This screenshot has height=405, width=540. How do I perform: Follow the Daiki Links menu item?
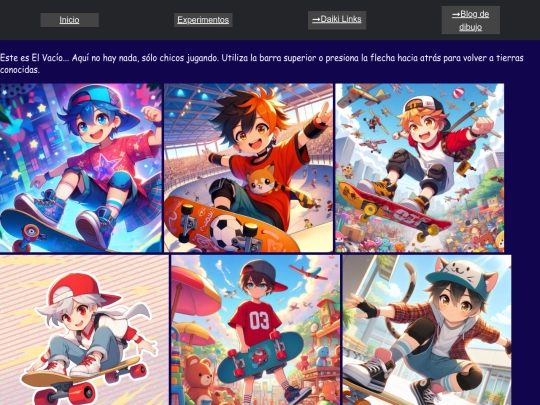click(337, 20)
